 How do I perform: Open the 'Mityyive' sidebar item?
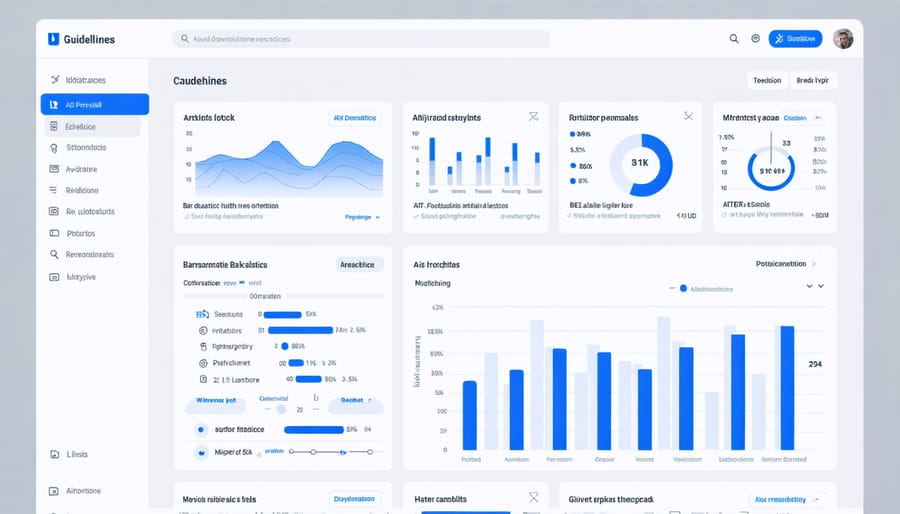click(81, 277)
